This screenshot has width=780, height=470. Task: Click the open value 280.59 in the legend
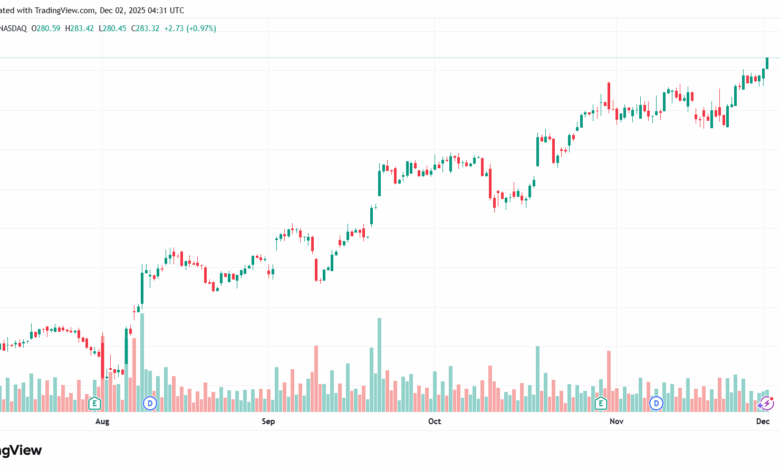click(x=48, y=28)
